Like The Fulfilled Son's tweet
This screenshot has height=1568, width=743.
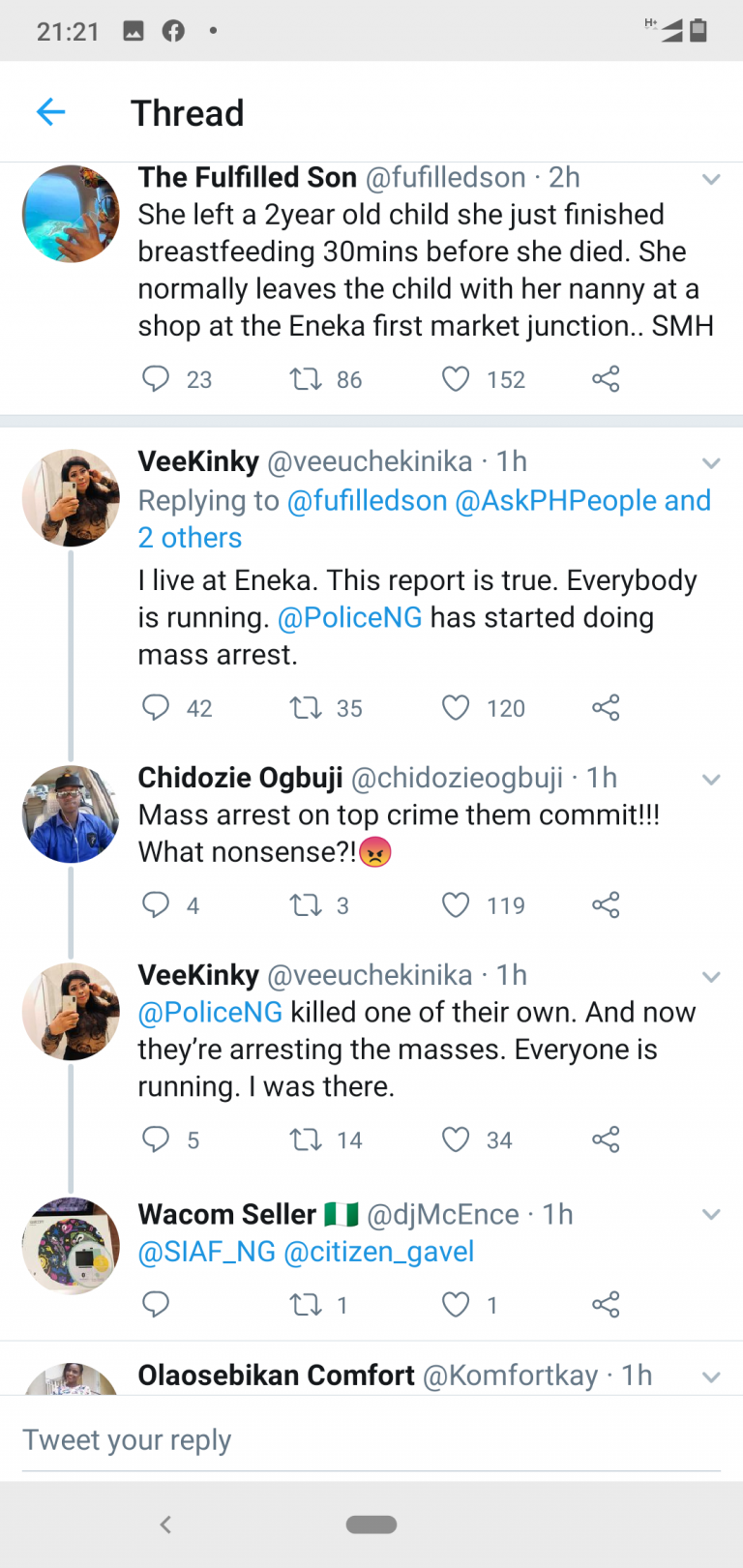tap(456, 379)
